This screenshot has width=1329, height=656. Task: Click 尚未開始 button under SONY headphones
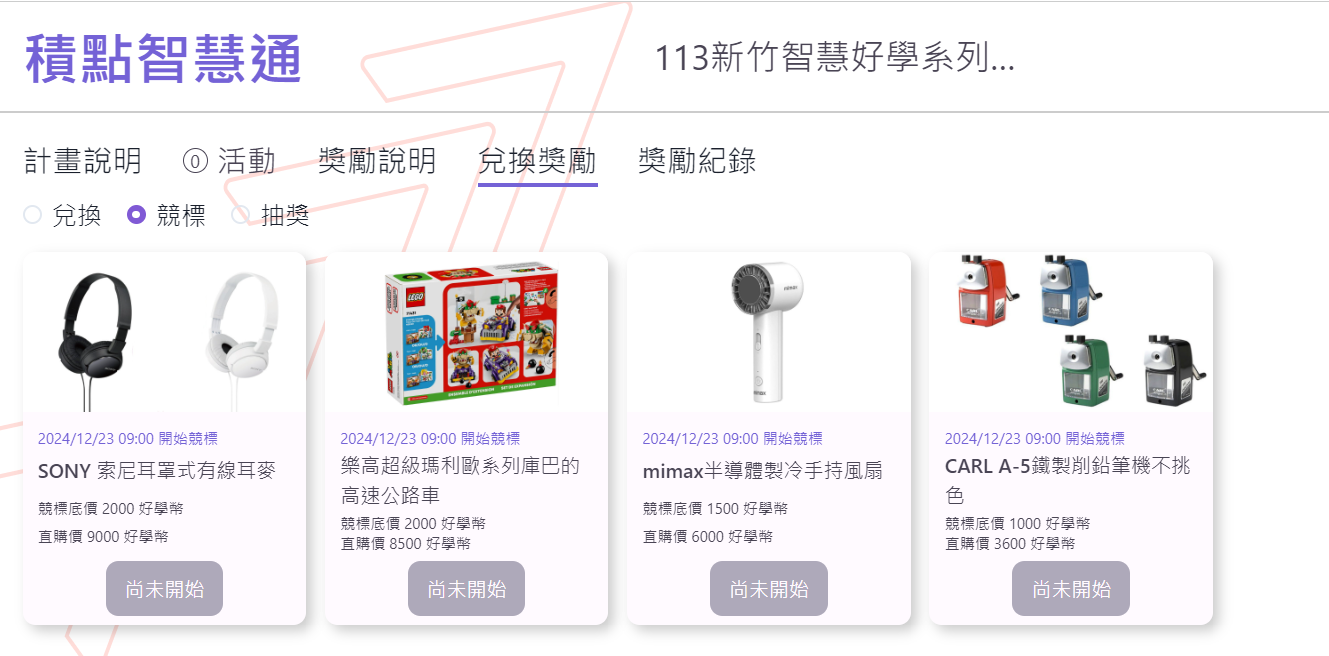(164, 589)
